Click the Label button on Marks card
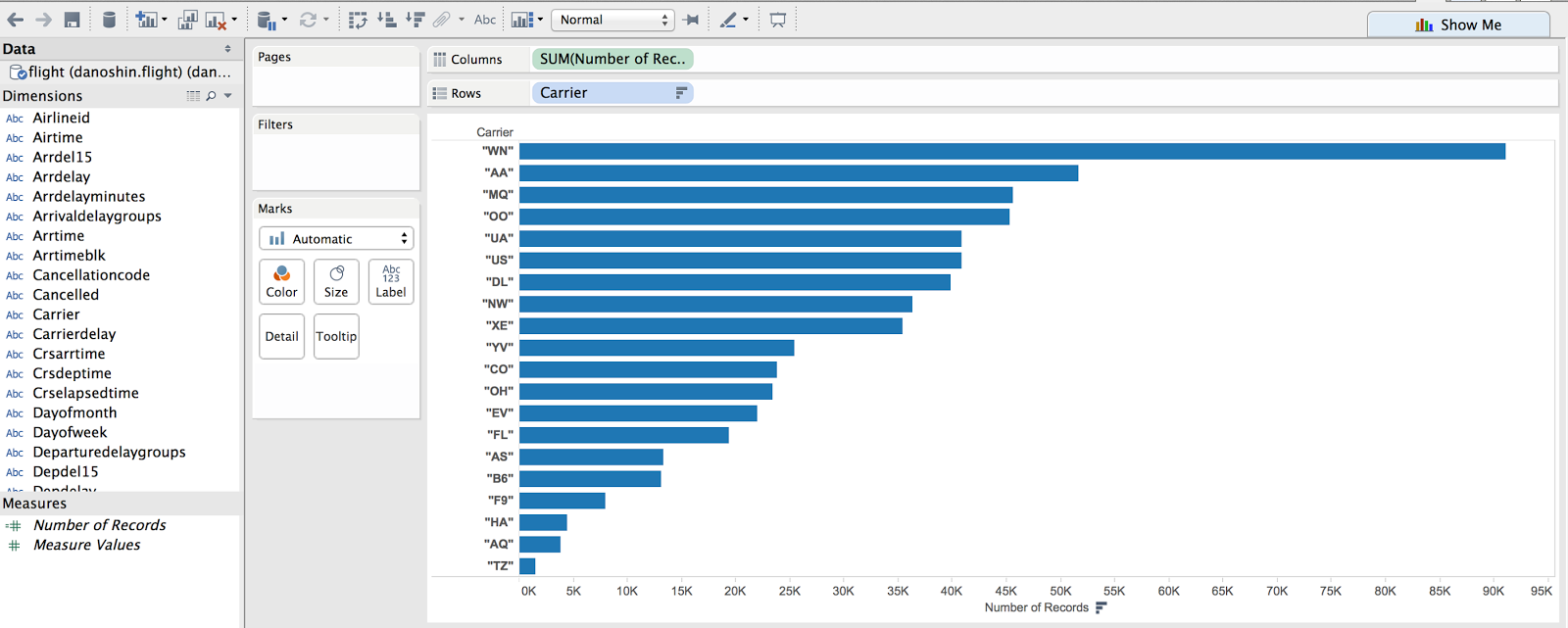 (x=391, y=281)
